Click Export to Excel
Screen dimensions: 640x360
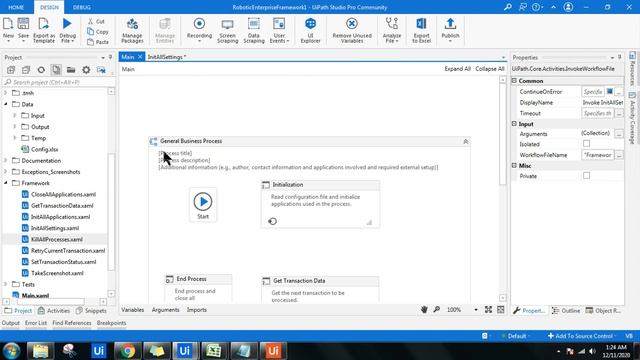(421, 30)
